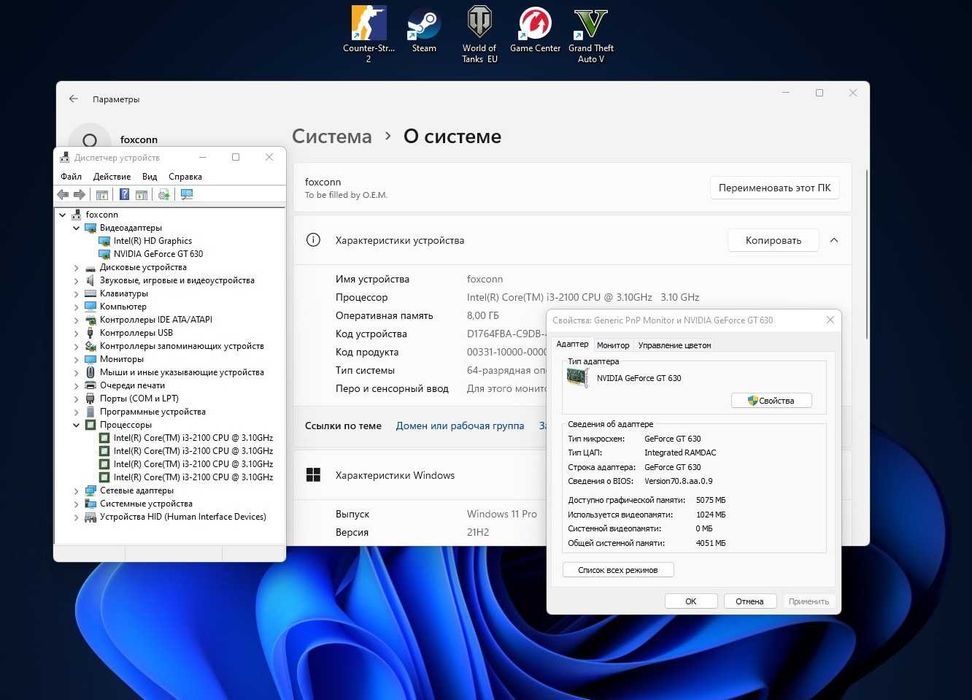This screenshot has height=700, width=972.
Task: Click the Сетевые адаптеры network icon
Action: (x=91, y=490)
